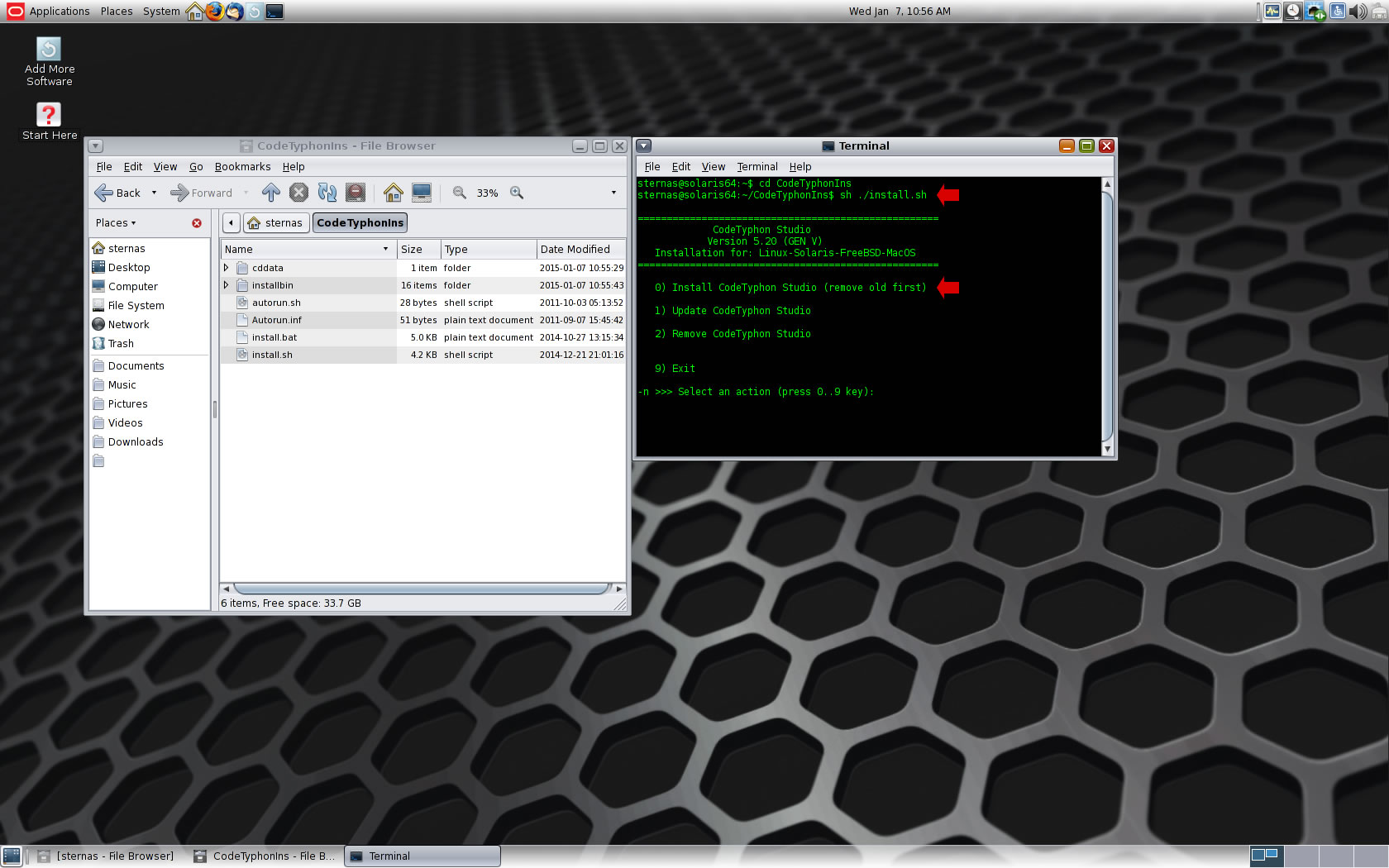
Task: Click the install.sh file icon
Action: coord(242,355)
